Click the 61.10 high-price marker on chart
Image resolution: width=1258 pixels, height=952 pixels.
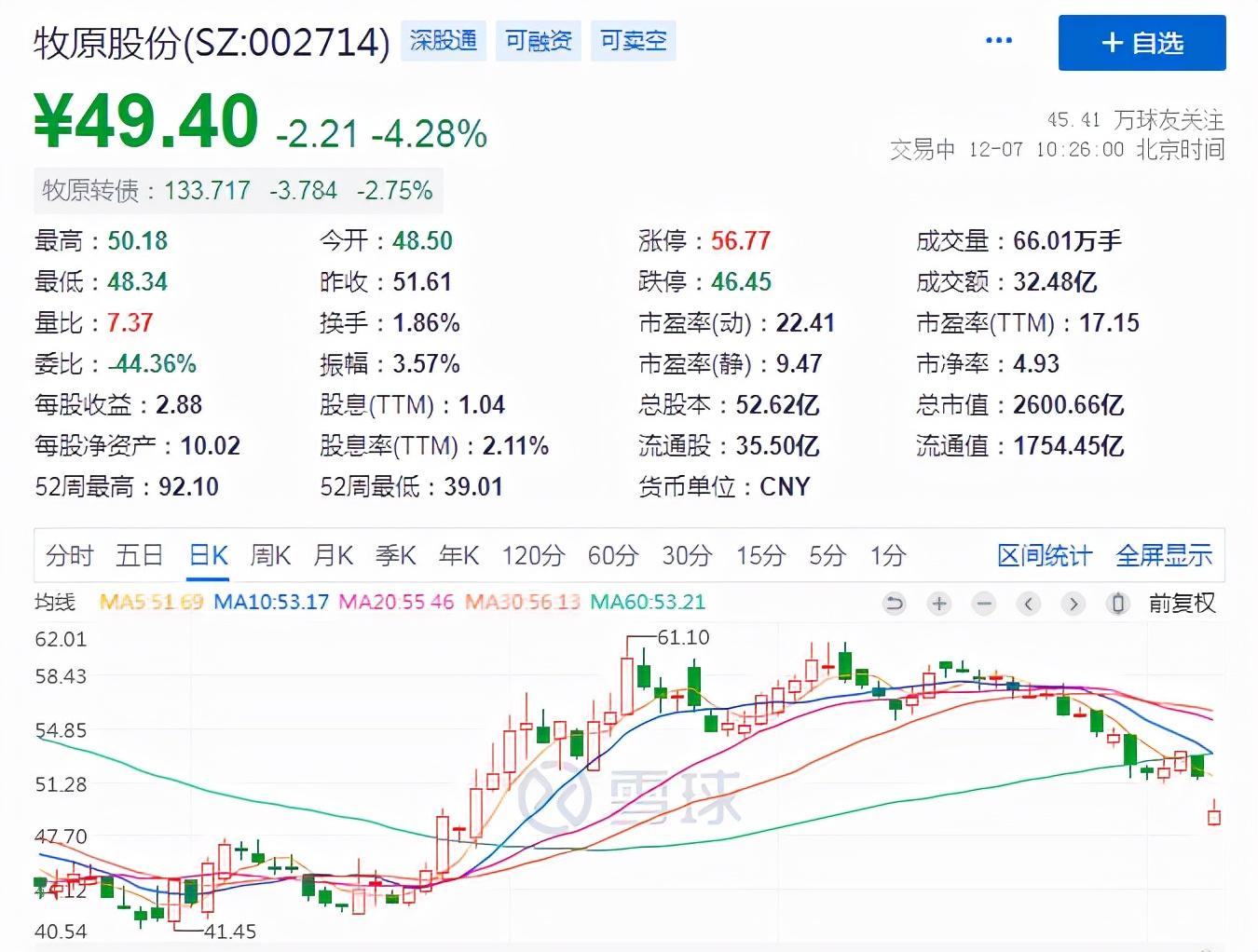[683, 638]
